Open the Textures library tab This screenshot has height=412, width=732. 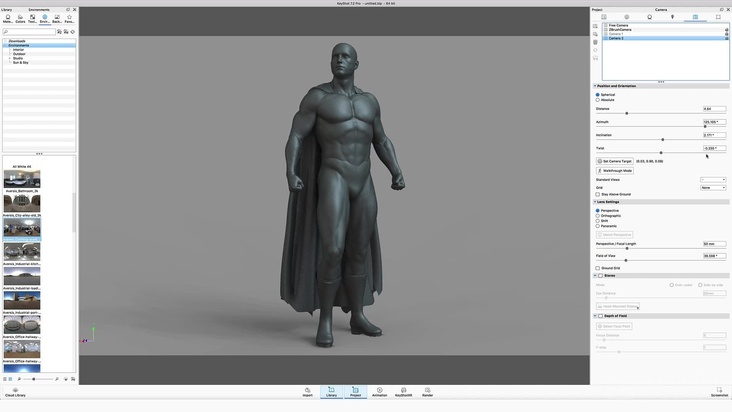click(32, 19)
